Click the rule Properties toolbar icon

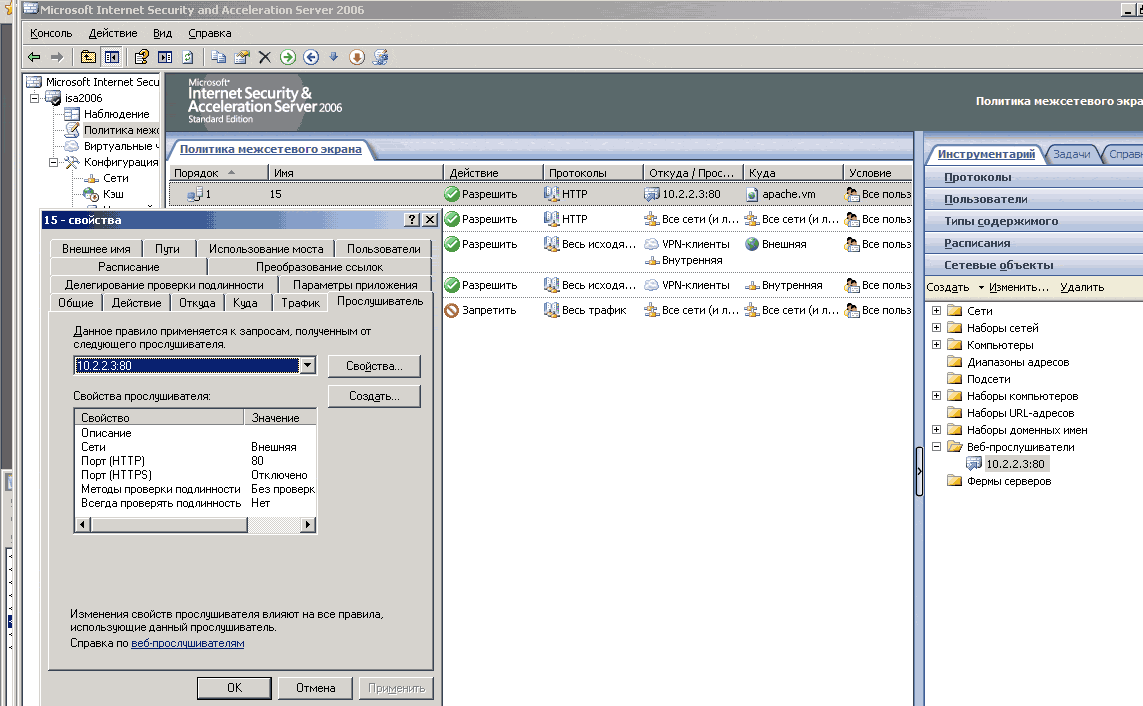click(241, 57)
